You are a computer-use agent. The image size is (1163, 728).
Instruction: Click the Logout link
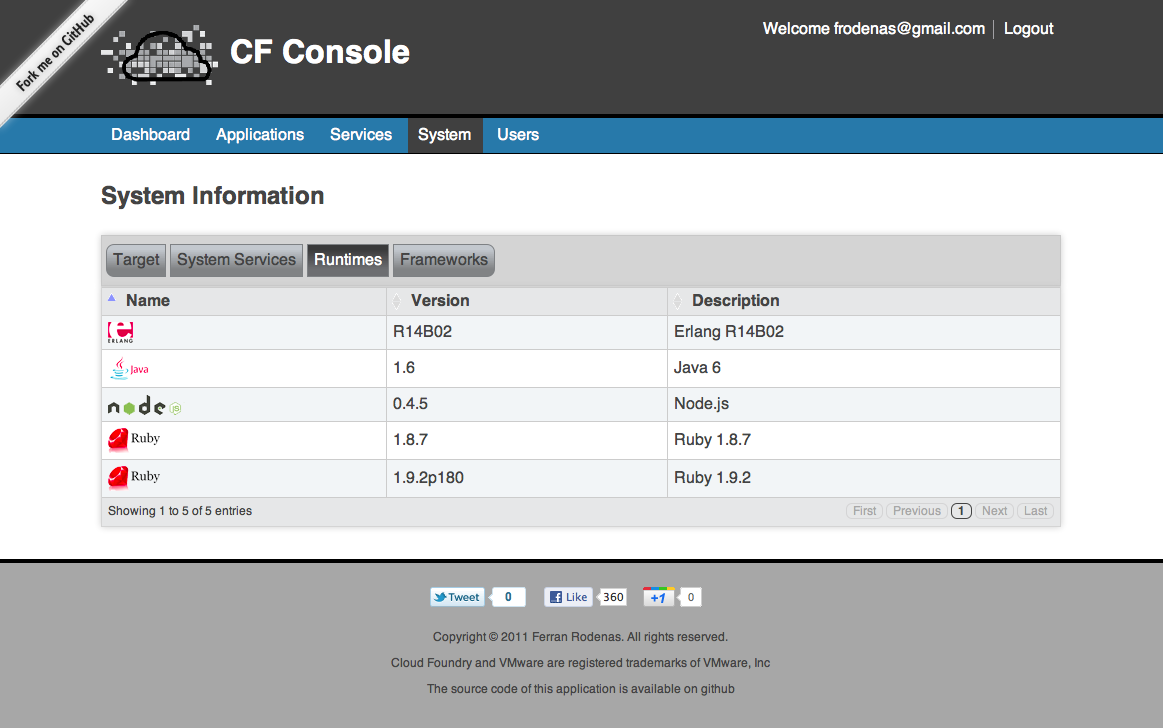coord(1028,29)
